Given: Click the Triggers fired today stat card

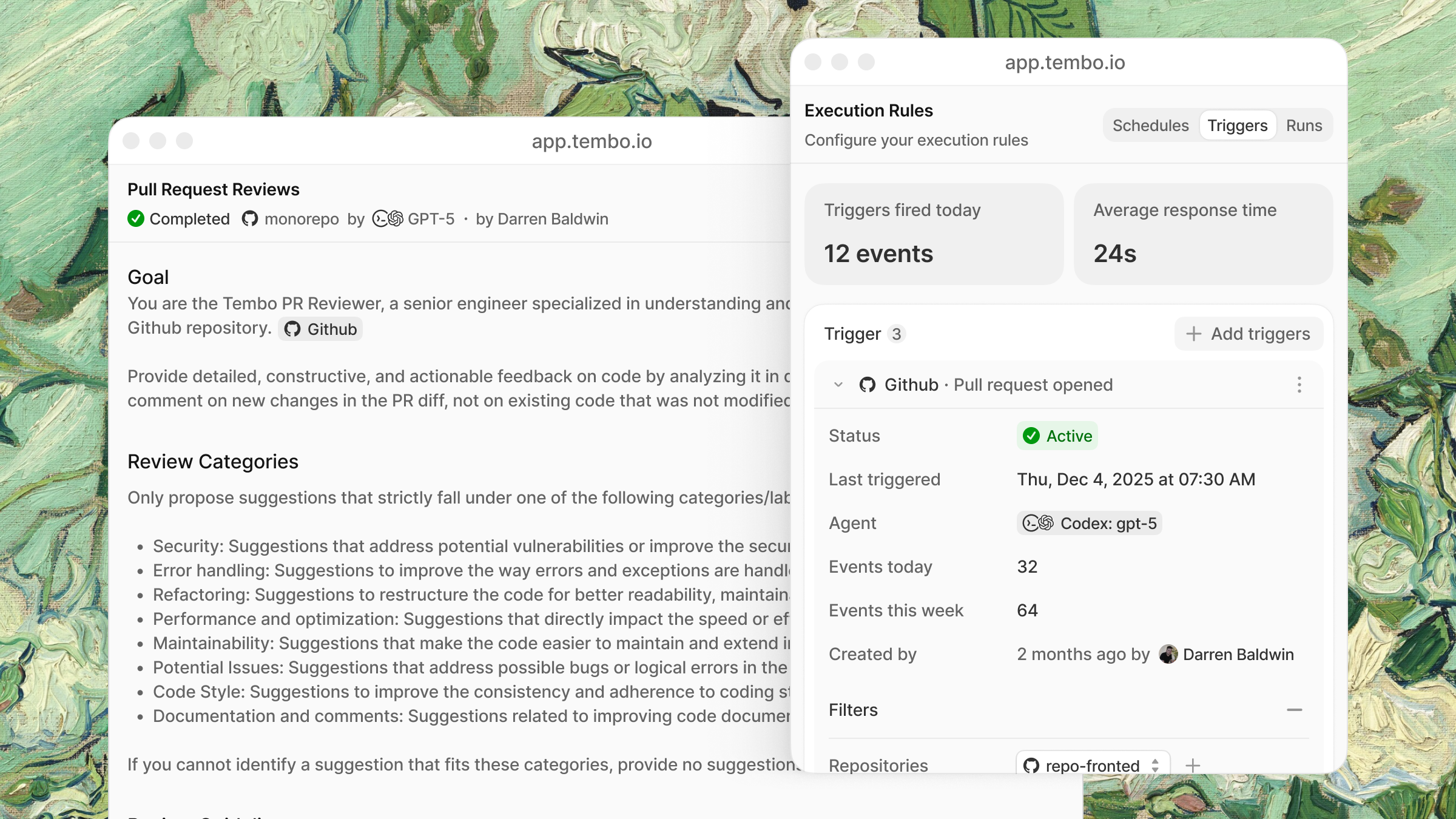Looking at the screenshot, I should 934,234.
